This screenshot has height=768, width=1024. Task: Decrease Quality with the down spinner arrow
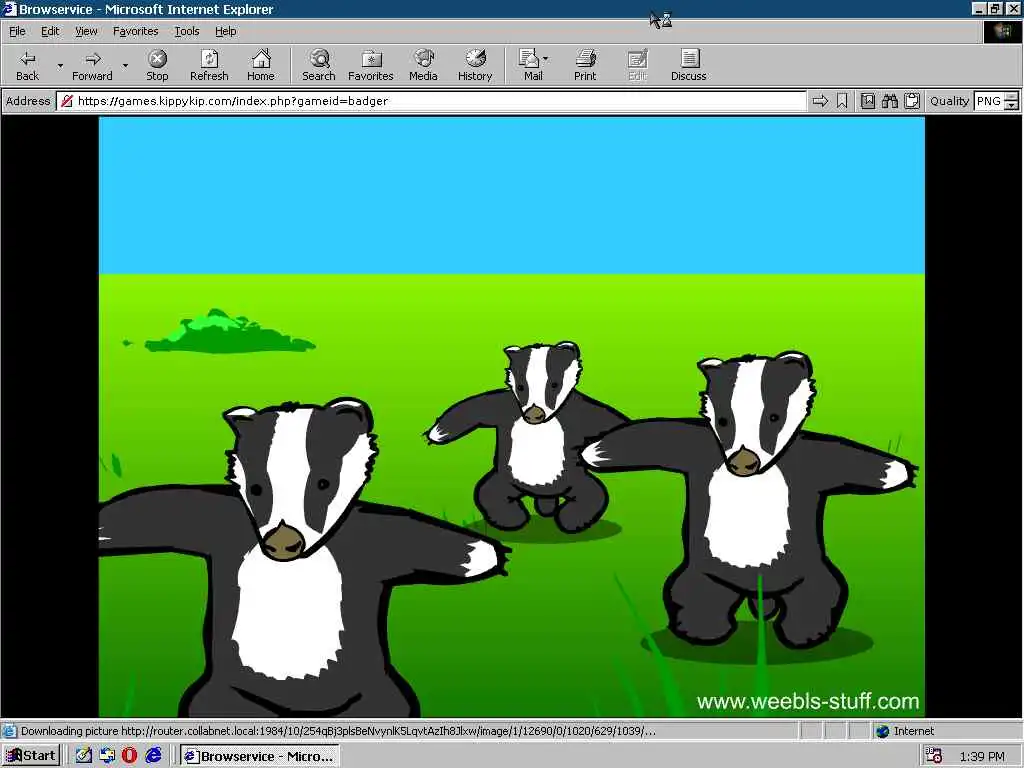point(1011,105)
